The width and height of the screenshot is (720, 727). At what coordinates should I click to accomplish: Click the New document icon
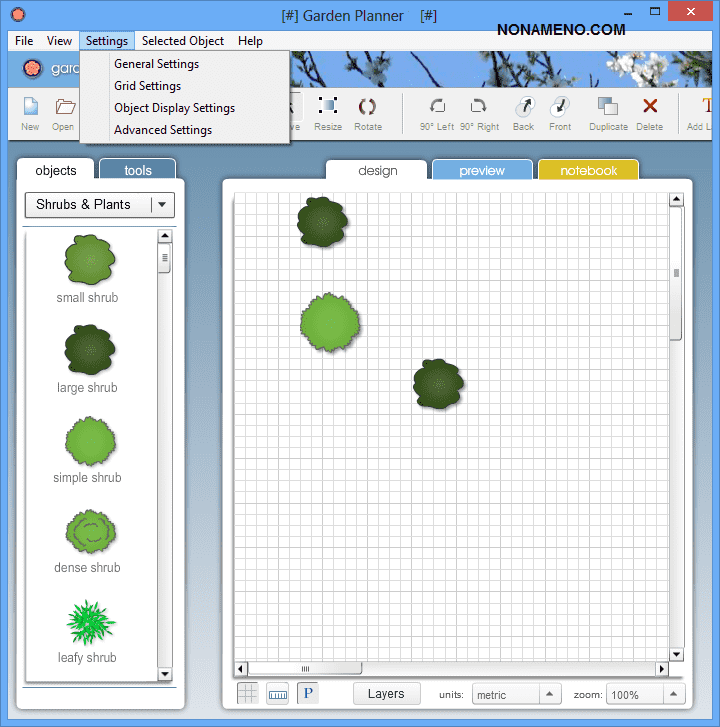coord(30,108)
